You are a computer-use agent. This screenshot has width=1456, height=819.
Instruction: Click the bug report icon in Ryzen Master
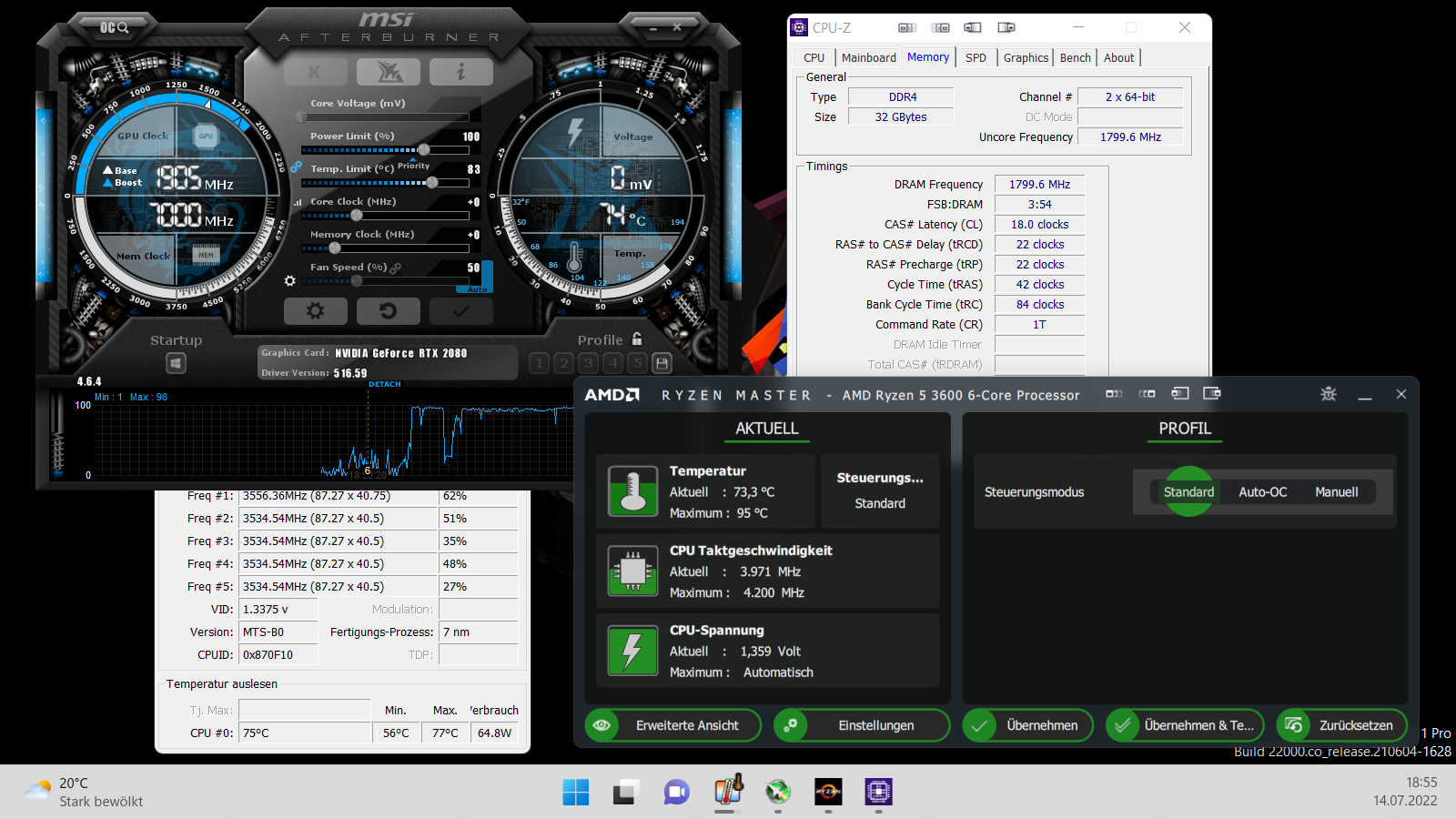pyautogui.click(x=1329, y=394)
